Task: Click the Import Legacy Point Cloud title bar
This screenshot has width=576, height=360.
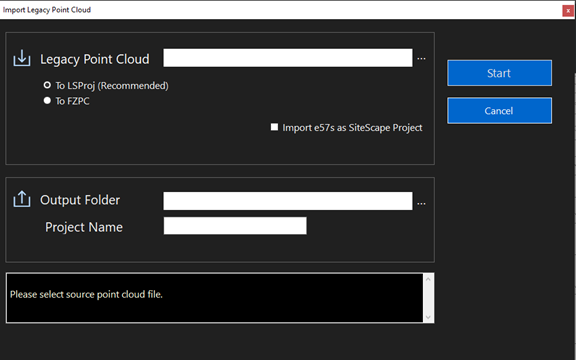Action: click(281, 10)
